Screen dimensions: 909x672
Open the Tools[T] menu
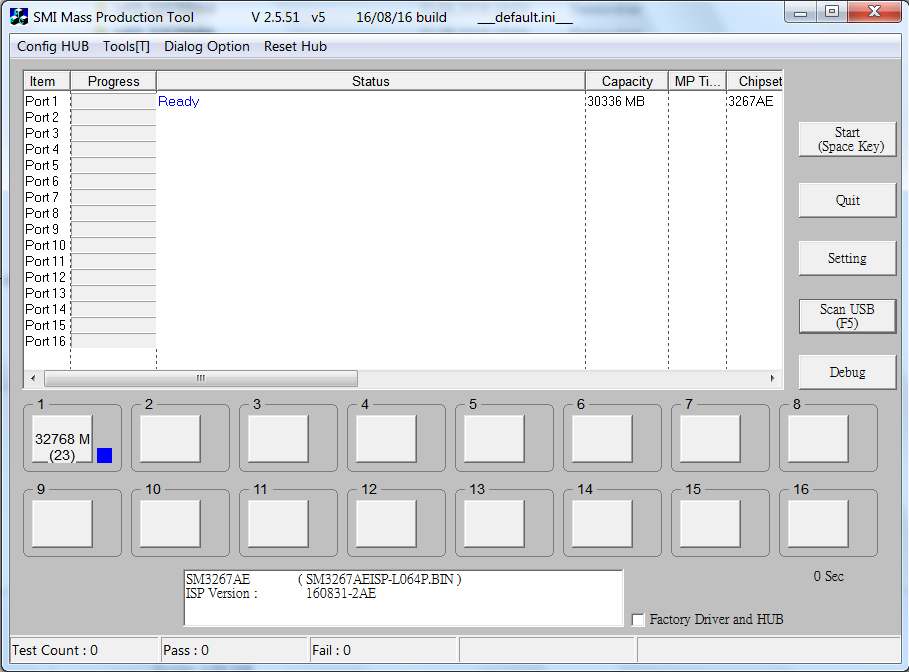point(126,46)
